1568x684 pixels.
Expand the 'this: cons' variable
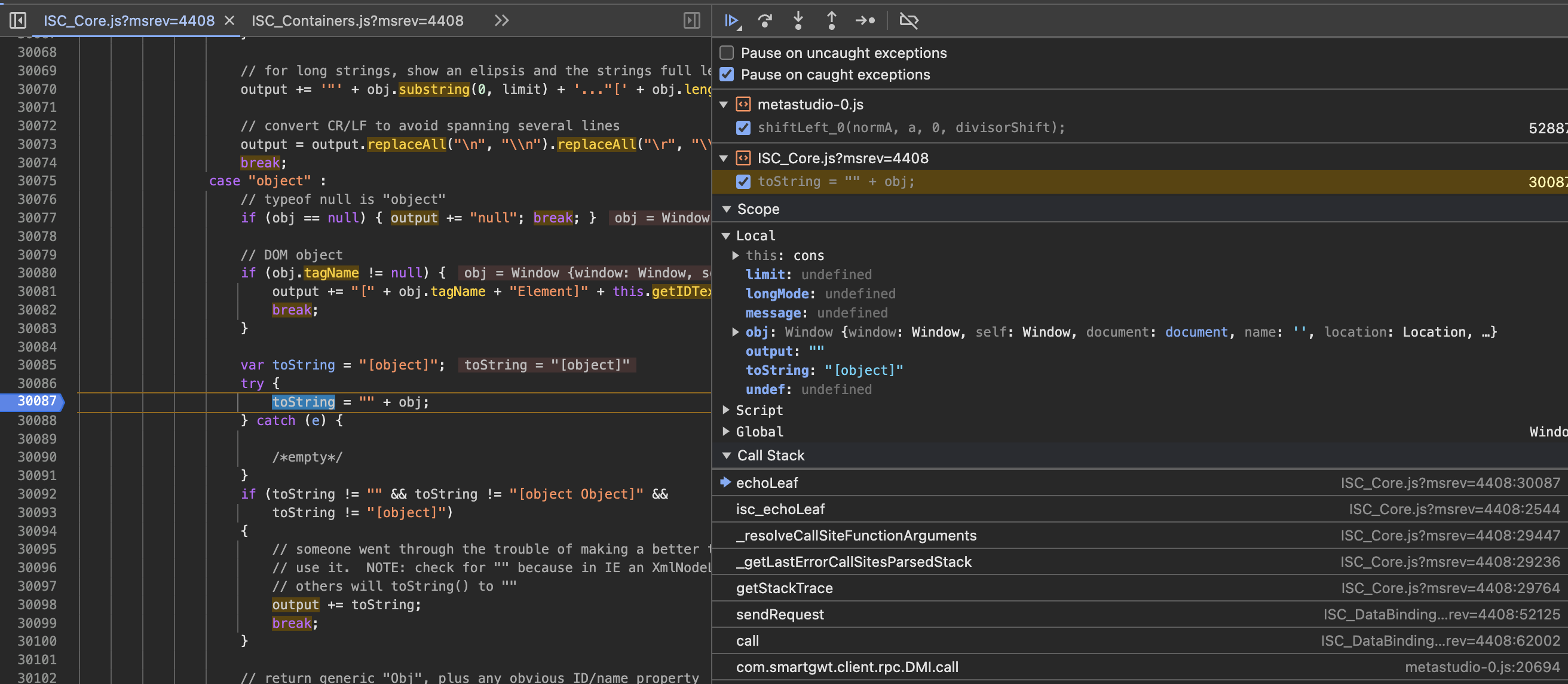coord(736,255)
